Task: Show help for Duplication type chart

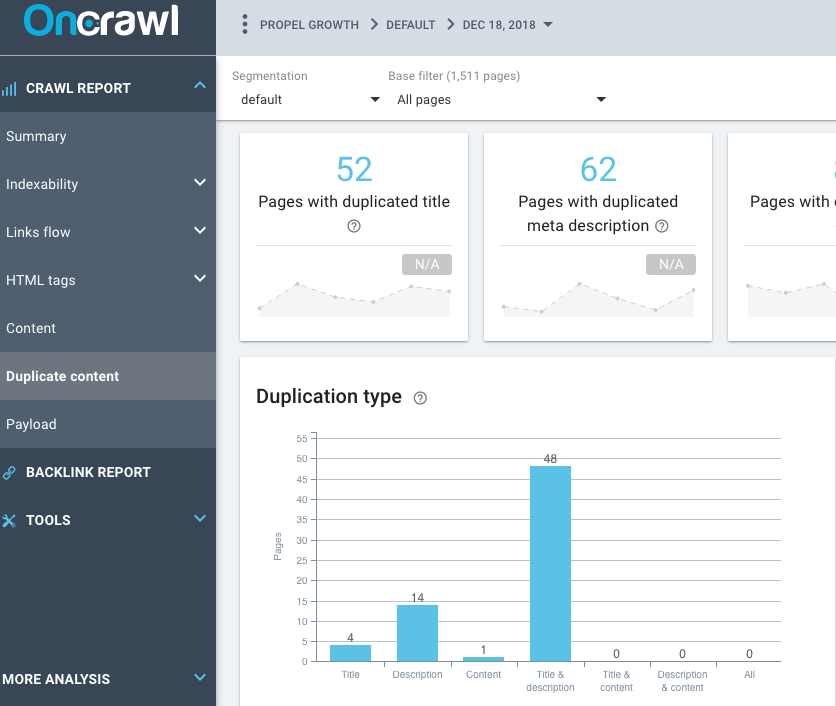Action: (x=420, y=398)
